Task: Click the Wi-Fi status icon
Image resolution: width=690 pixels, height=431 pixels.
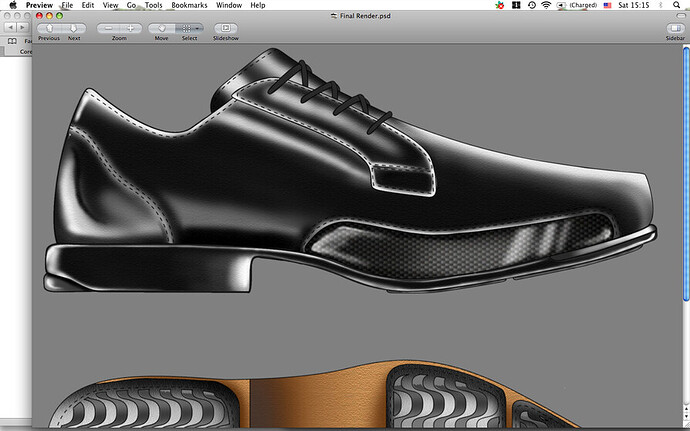Action: (546, 5)
